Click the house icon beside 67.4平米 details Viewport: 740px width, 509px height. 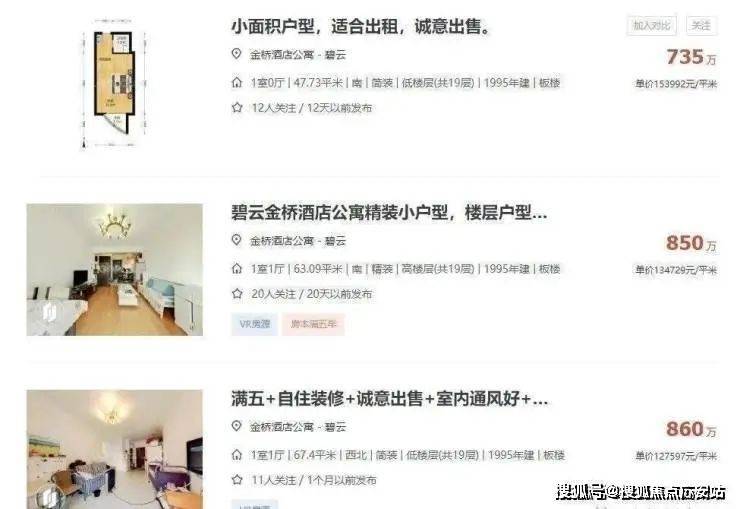pyautogui.click(x=237, y=455)
